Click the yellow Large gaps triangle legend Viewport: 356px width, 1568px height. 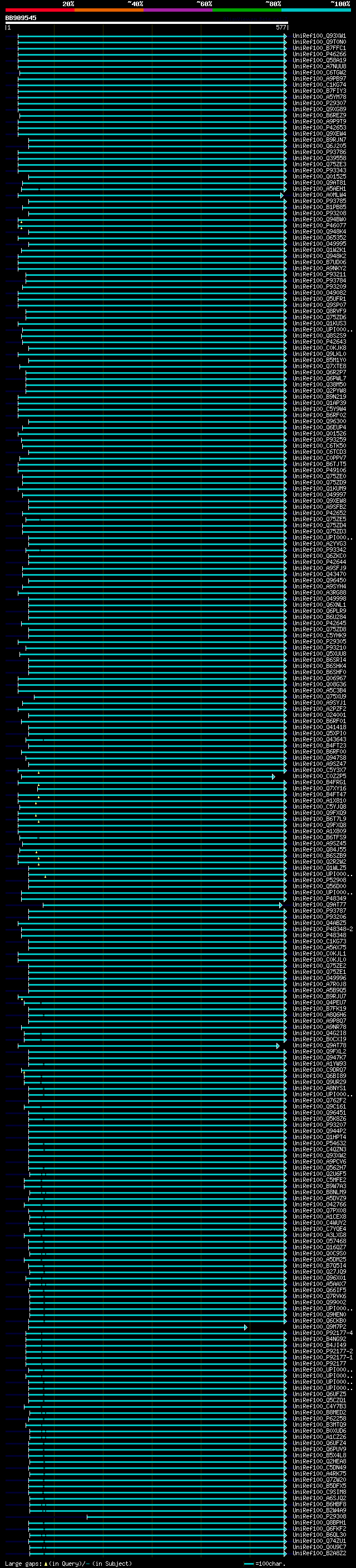pos(46,1564)
